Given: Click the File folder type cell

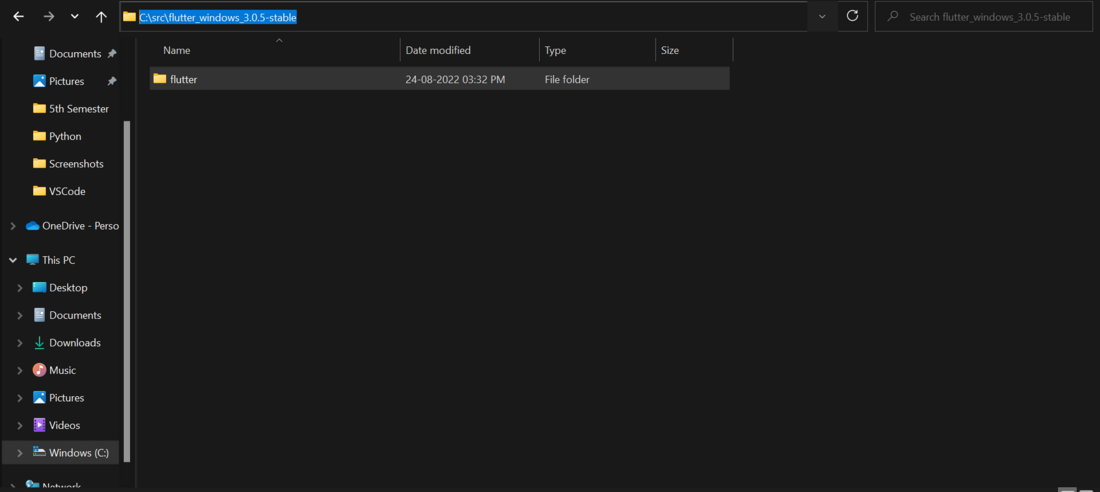Looking at the screenshot, I should [x=567, y=80].
